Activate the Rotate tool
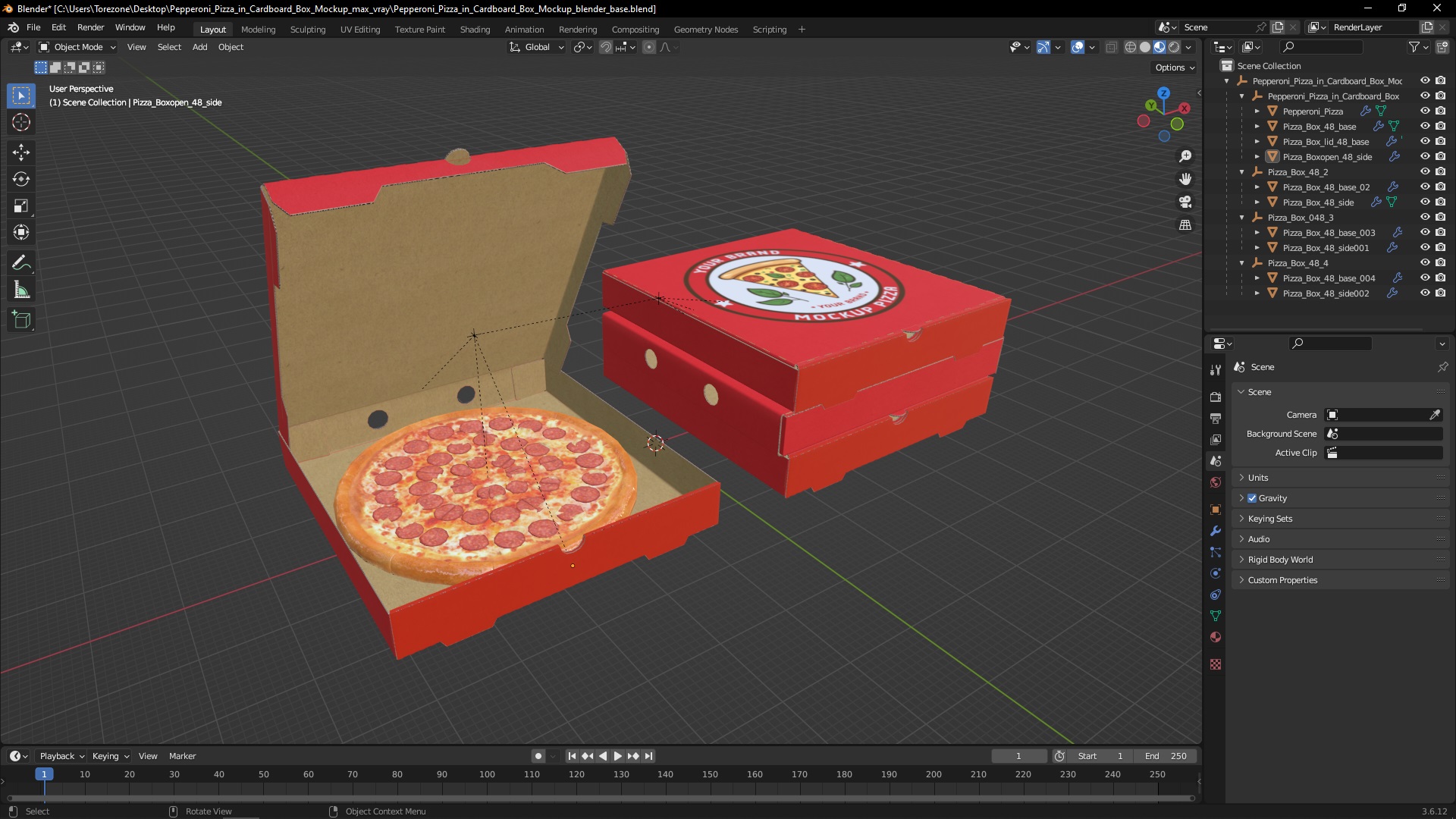The image size is (1456, 819). 21,179
